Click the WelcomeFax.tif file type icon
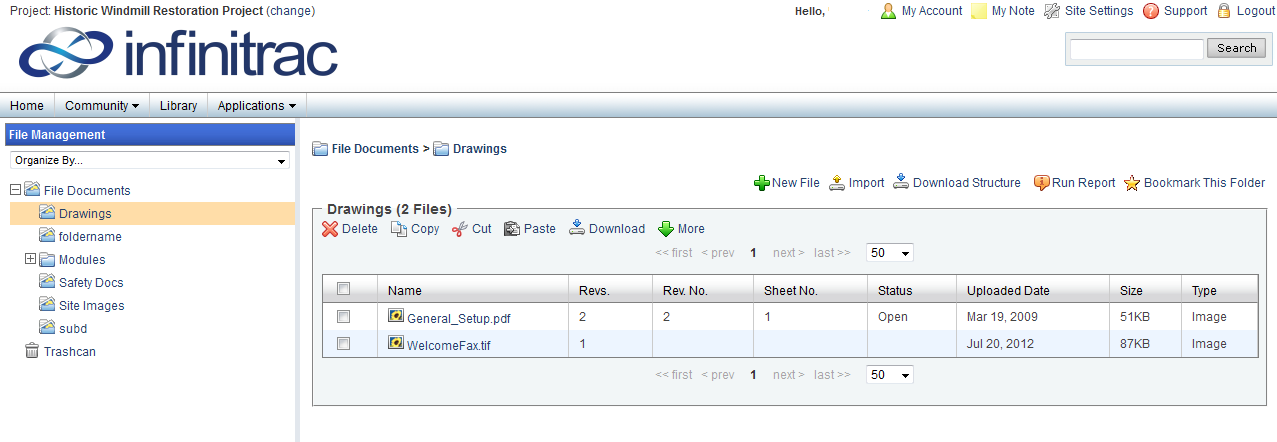 [396, 343]
